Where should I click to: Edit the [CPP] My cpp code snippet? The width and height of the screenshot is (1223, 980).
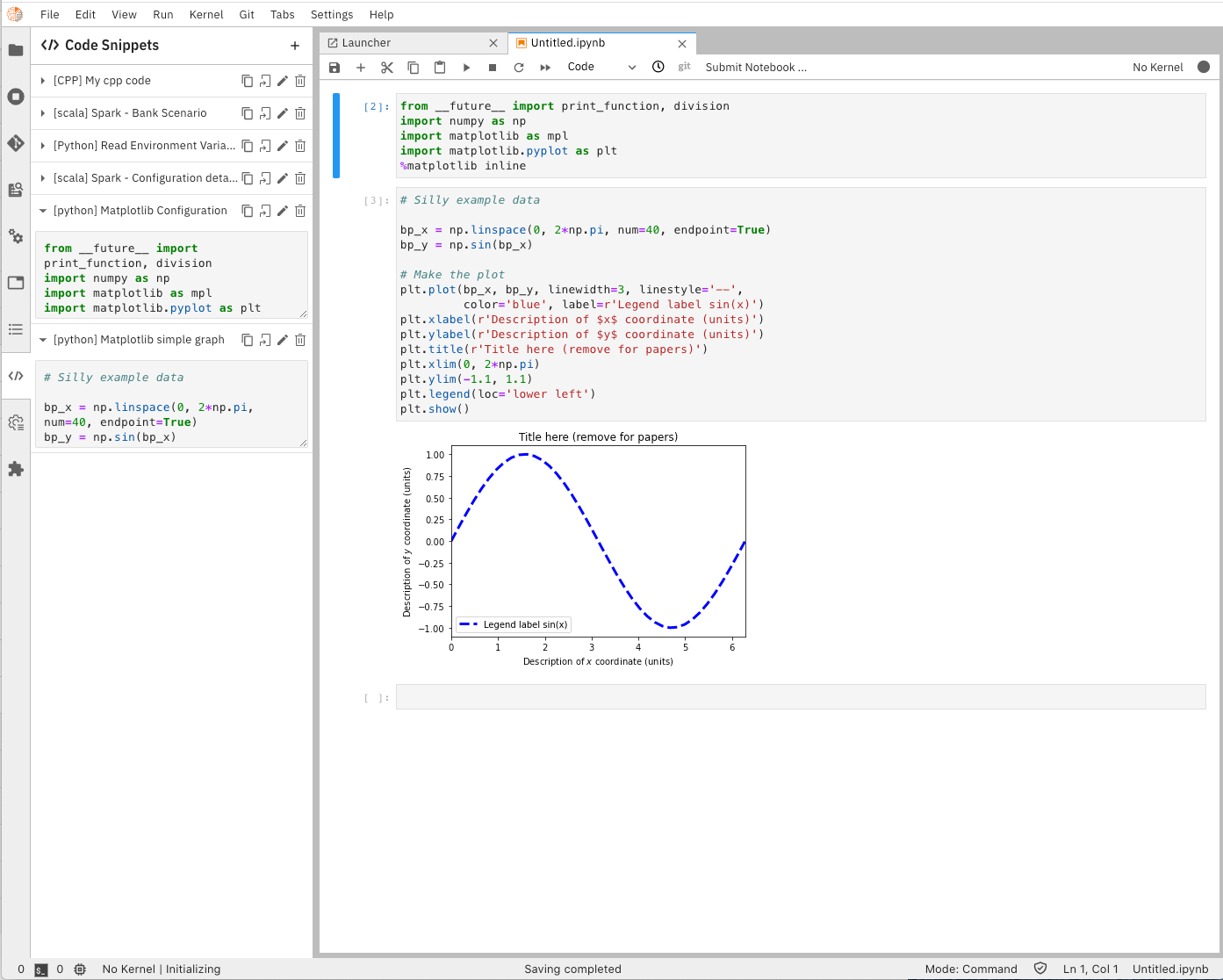283,81
